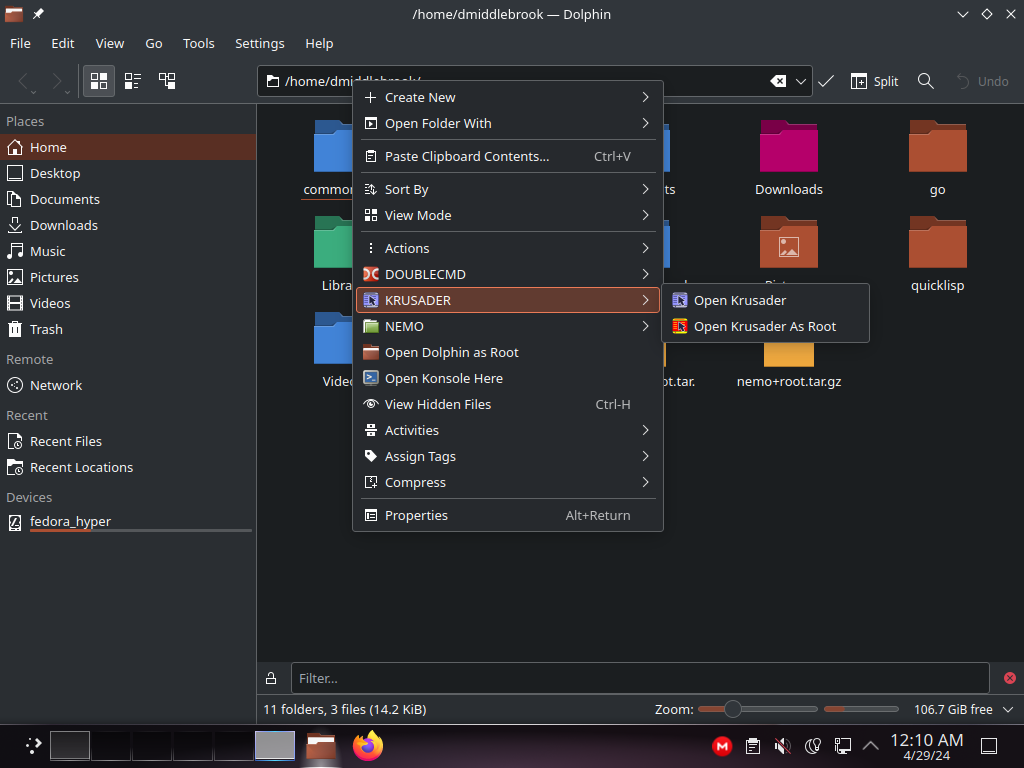The image size is (1024, 768).
Task: Toggle the filter lock icon
Action: click(x=271, y=678)
